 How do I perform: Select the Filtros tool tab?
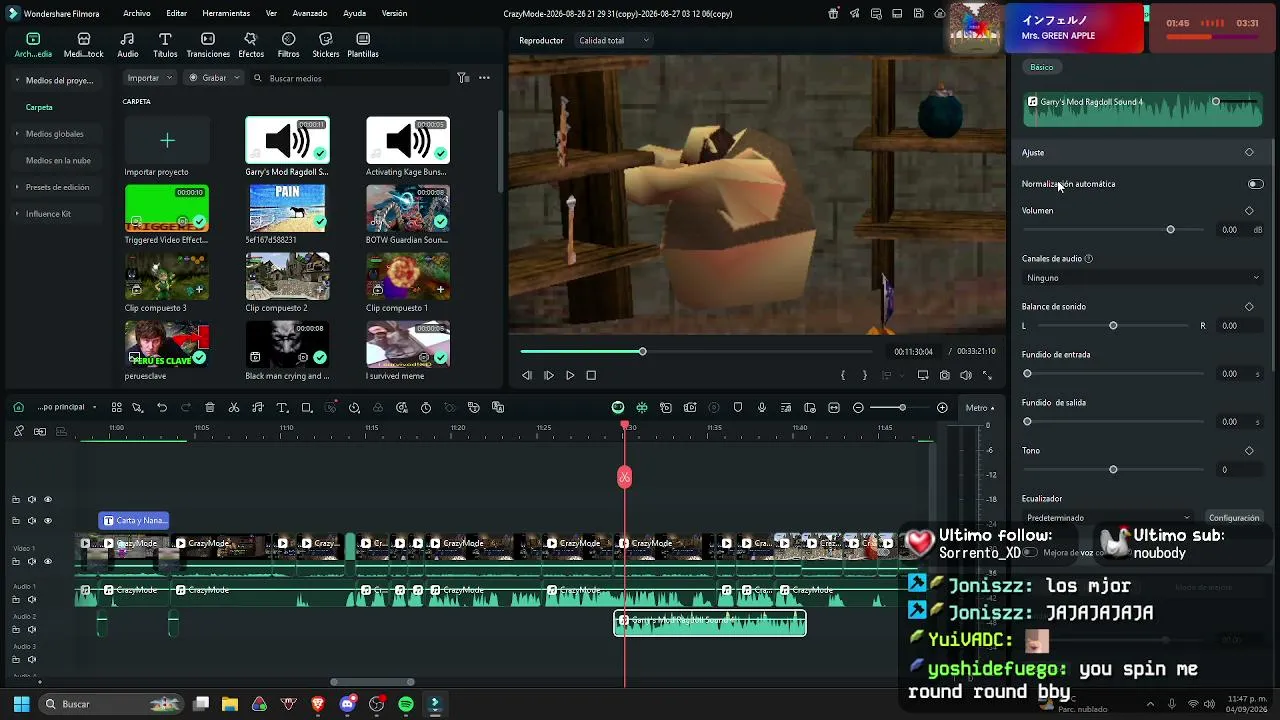288,45
